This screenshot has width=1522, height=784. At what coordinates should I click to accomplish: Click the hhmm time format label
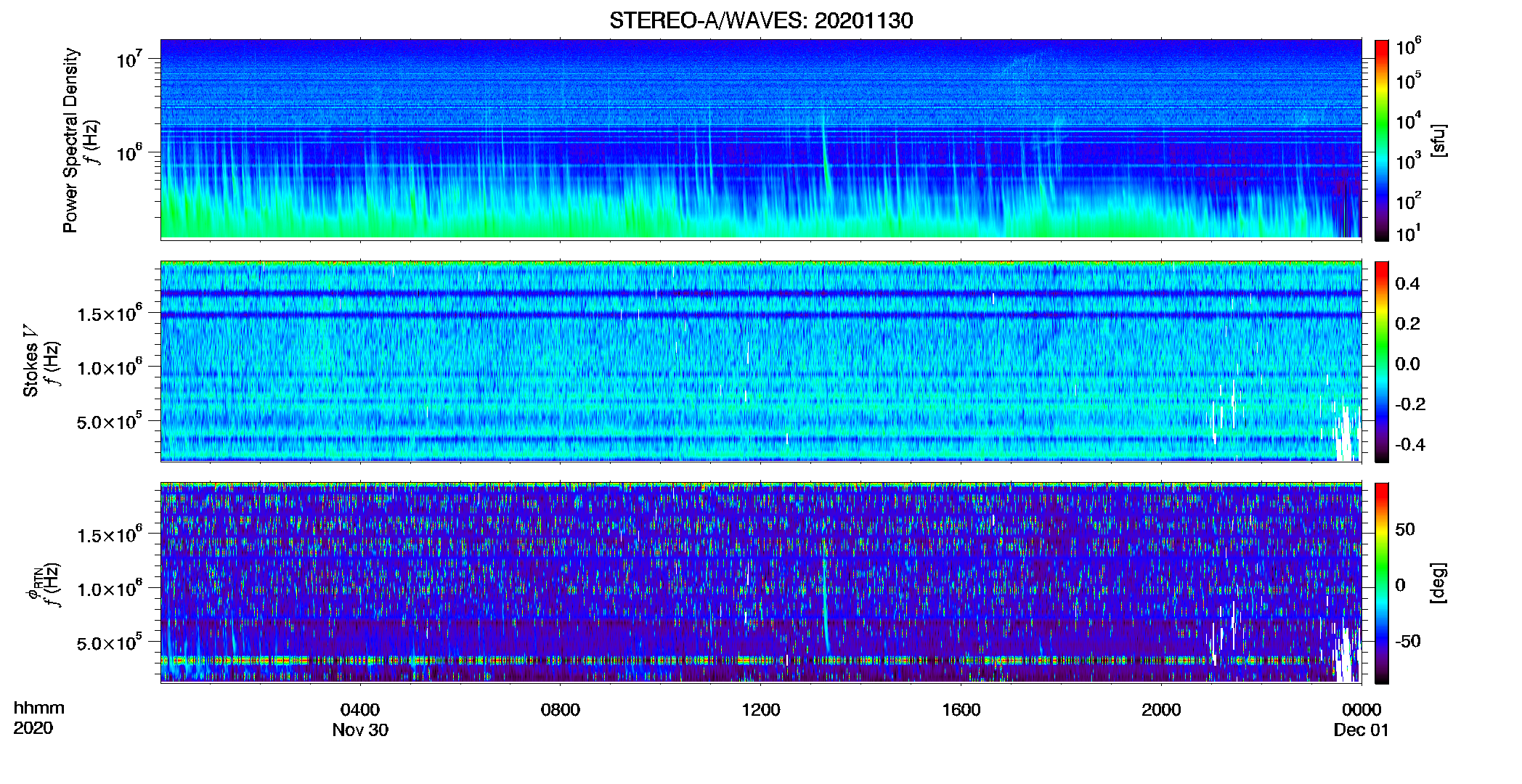tap(39, 708)
